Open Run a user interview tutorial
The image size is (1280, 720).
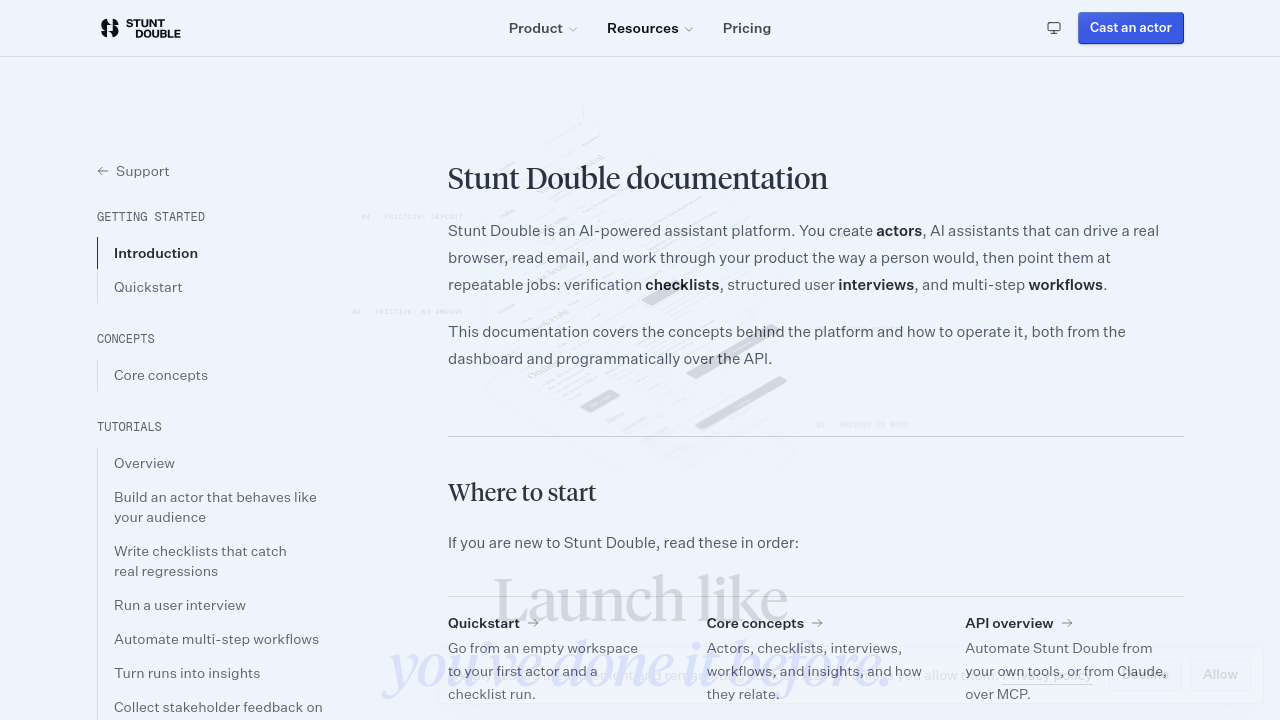pos(180,605)
